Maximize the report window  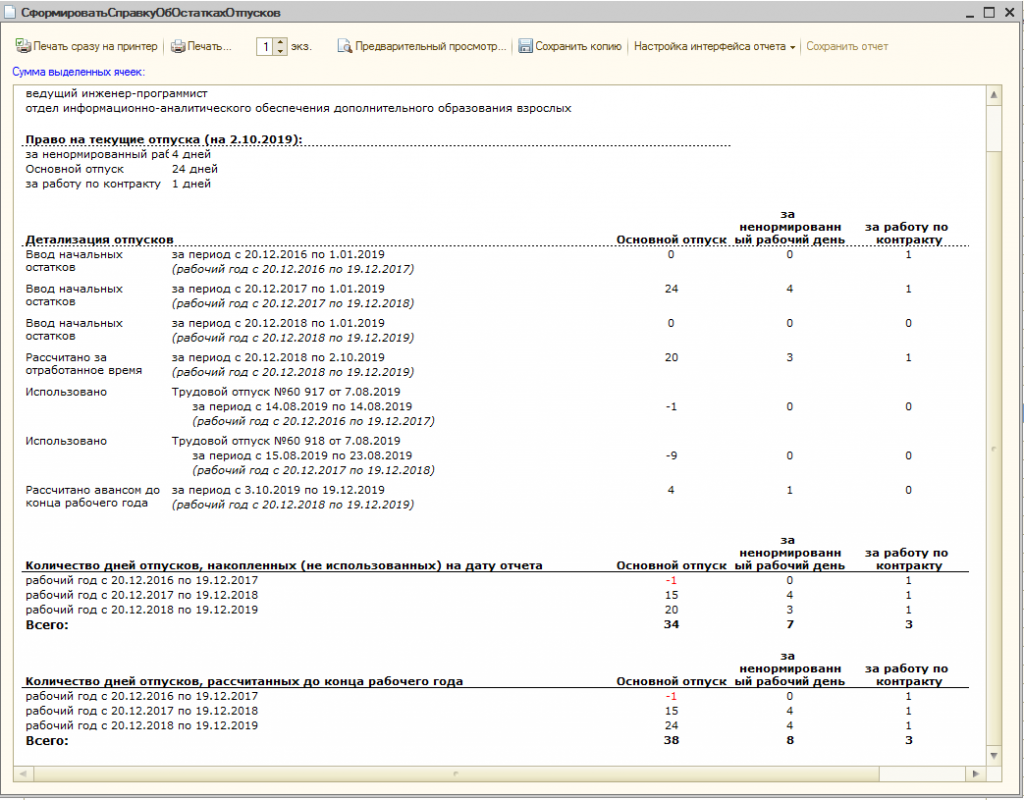pos(989,13)
